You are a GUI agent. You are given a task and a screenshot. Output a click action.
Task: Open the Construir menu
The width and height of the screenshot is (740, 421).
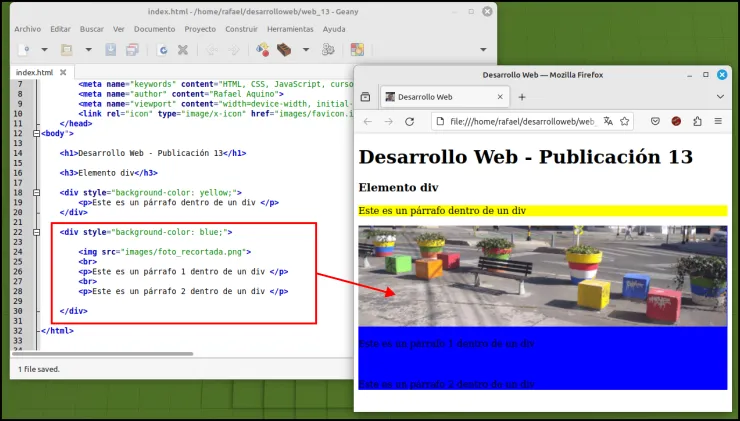(242, 29)
